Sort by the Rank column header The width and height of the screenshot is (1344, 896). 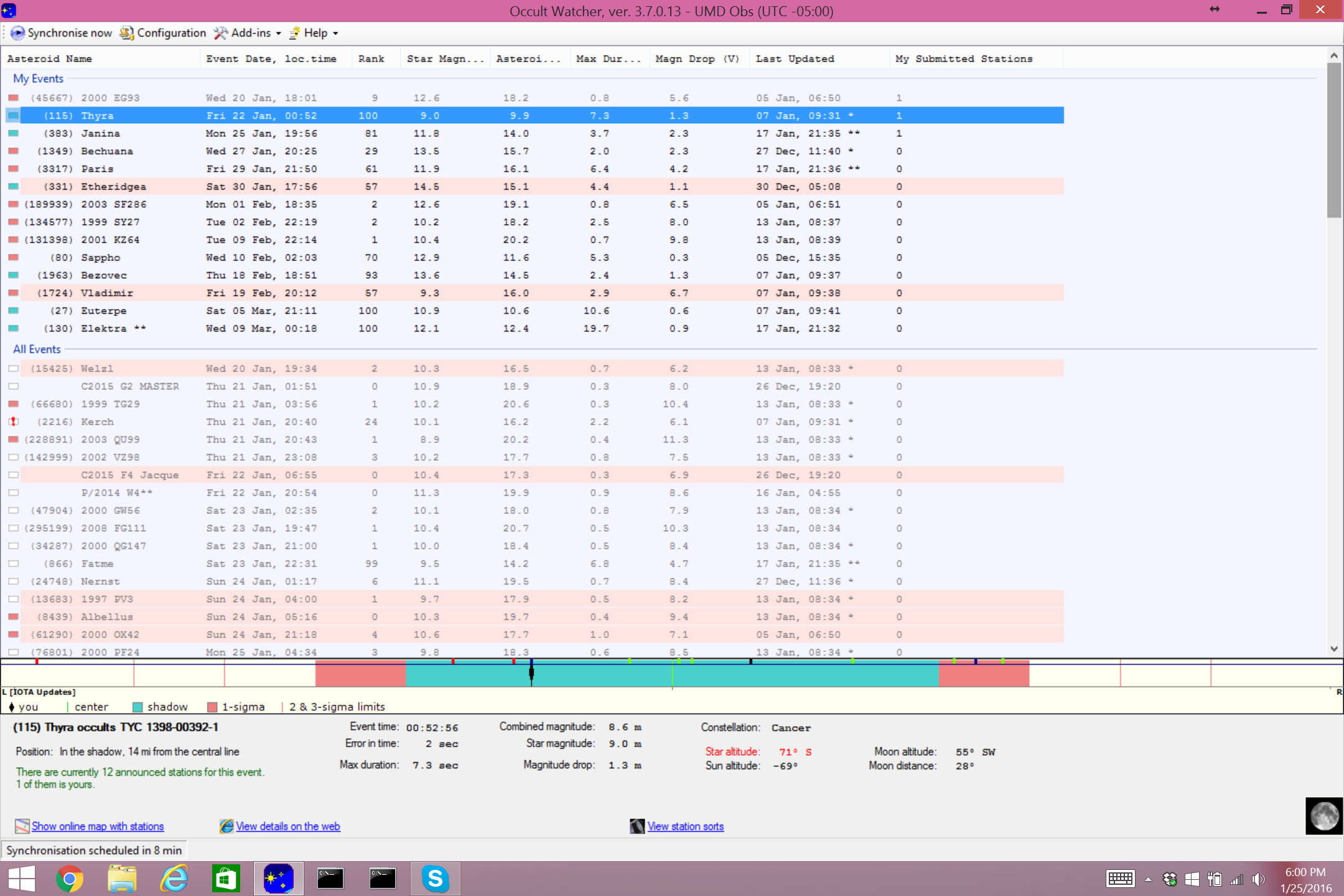[371, 58]
